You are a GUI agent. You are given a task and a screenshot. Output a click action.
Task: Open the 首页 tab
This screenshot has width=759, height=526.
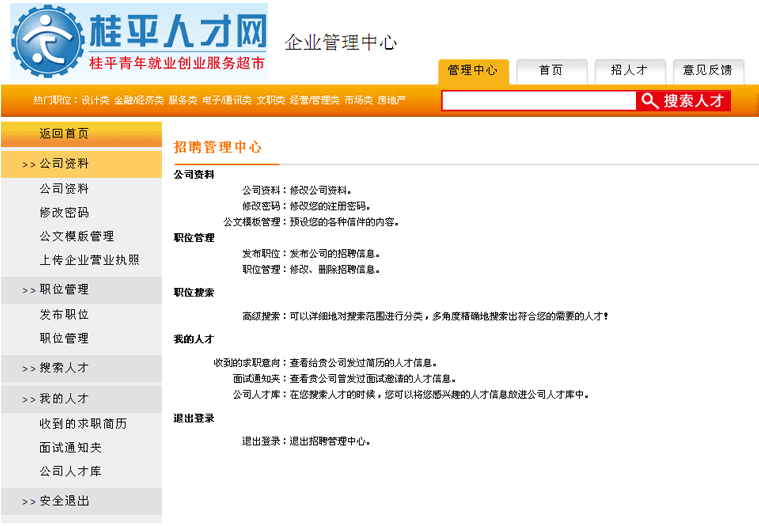coord(550,70)
